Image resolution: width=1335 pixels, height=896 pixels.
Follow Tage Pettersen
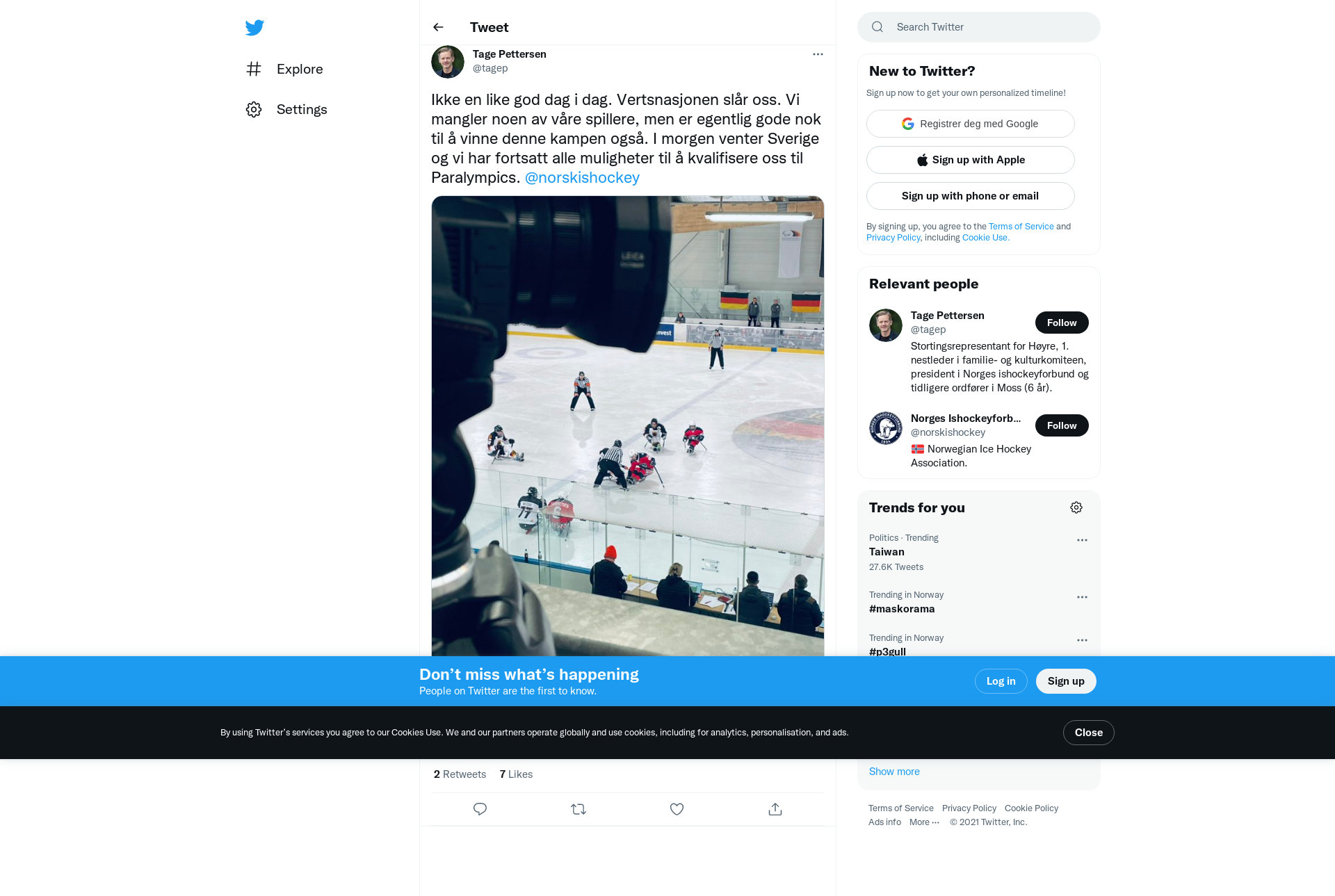[x=1062, y=323]
